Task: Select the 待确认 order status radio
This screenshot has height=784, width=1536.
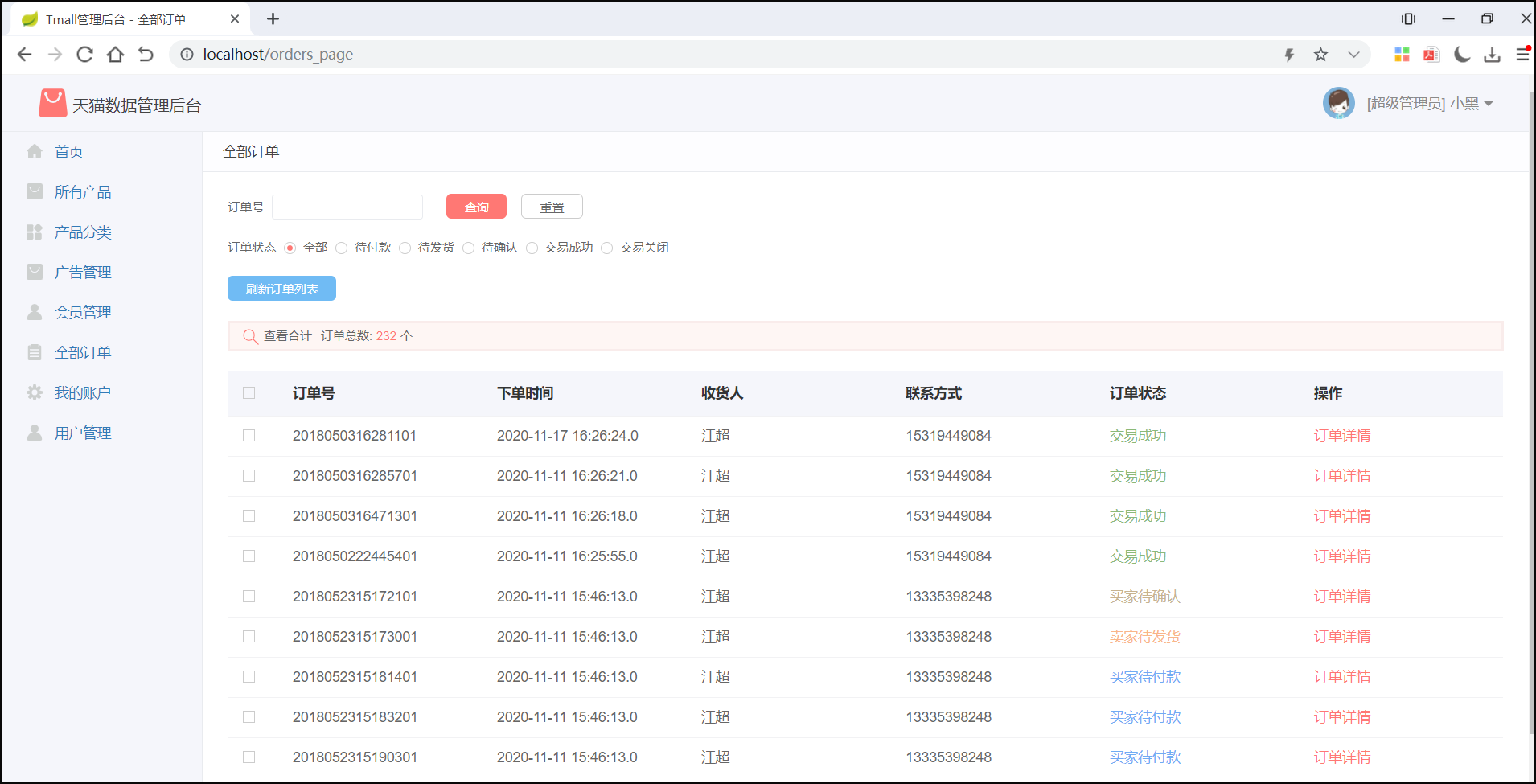Action: [x=469, y=248]
